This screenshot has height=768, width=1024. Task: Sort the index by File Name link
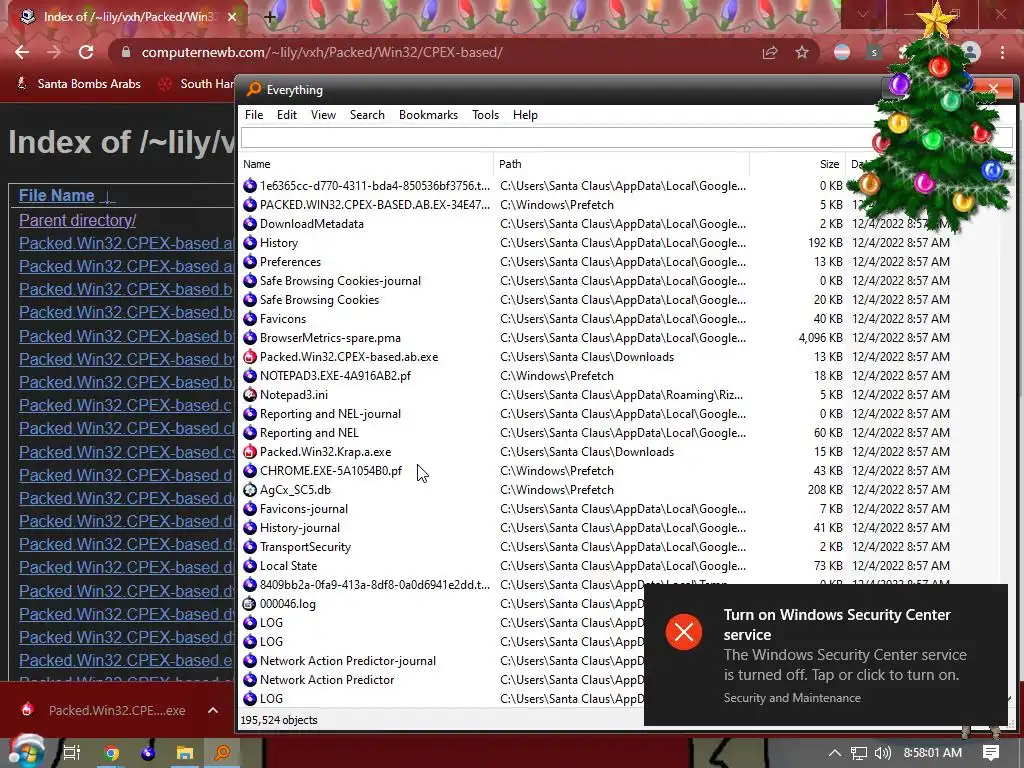56,195
